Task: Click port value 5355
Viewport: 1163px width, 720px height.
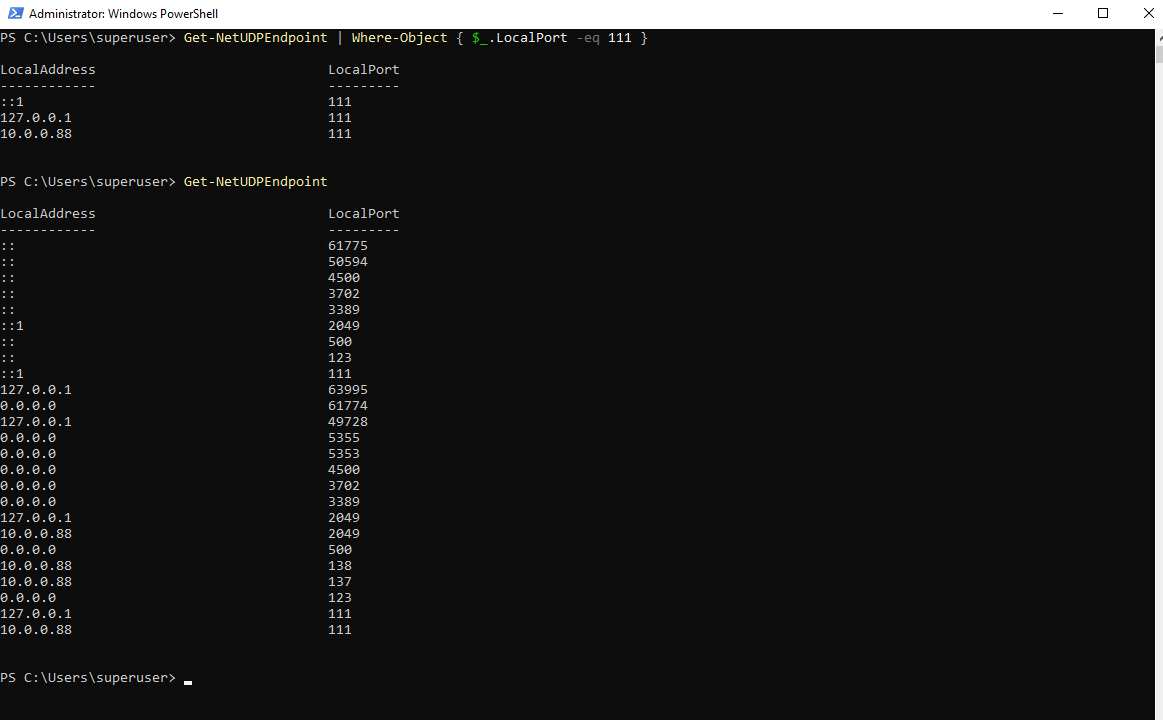Action: (344, 437)
